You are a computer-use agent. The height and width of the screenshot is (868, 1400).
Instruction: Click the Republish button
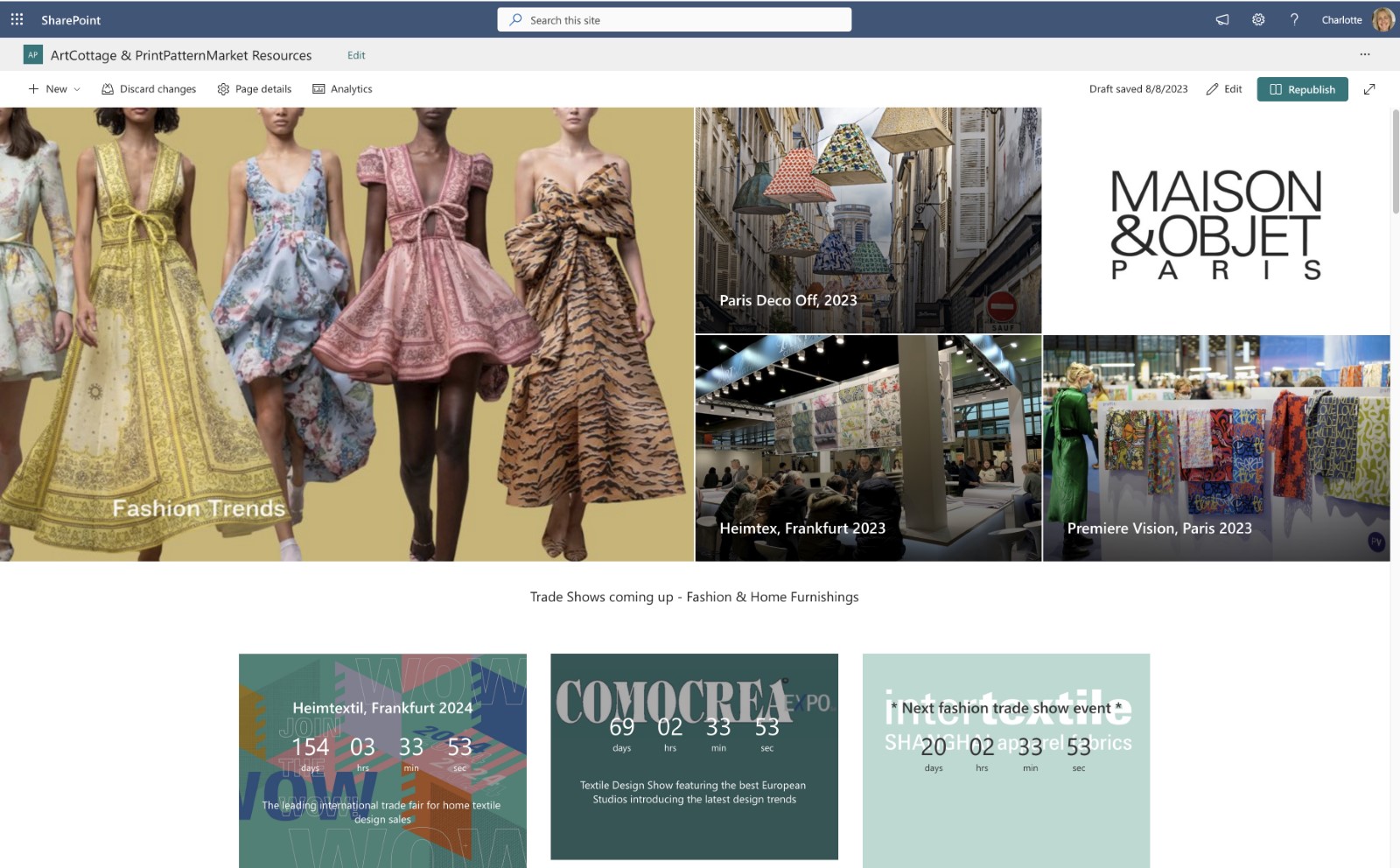1302,89
